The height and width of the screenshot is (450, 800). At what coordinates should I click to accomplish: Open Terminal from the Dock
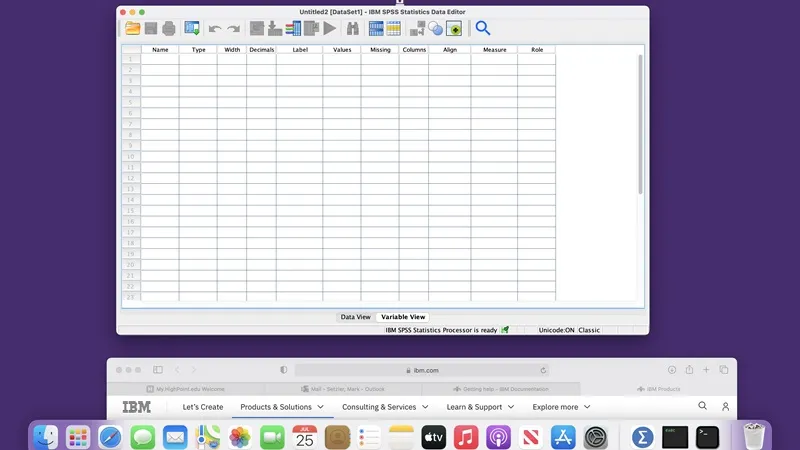(x=707, y=437)
